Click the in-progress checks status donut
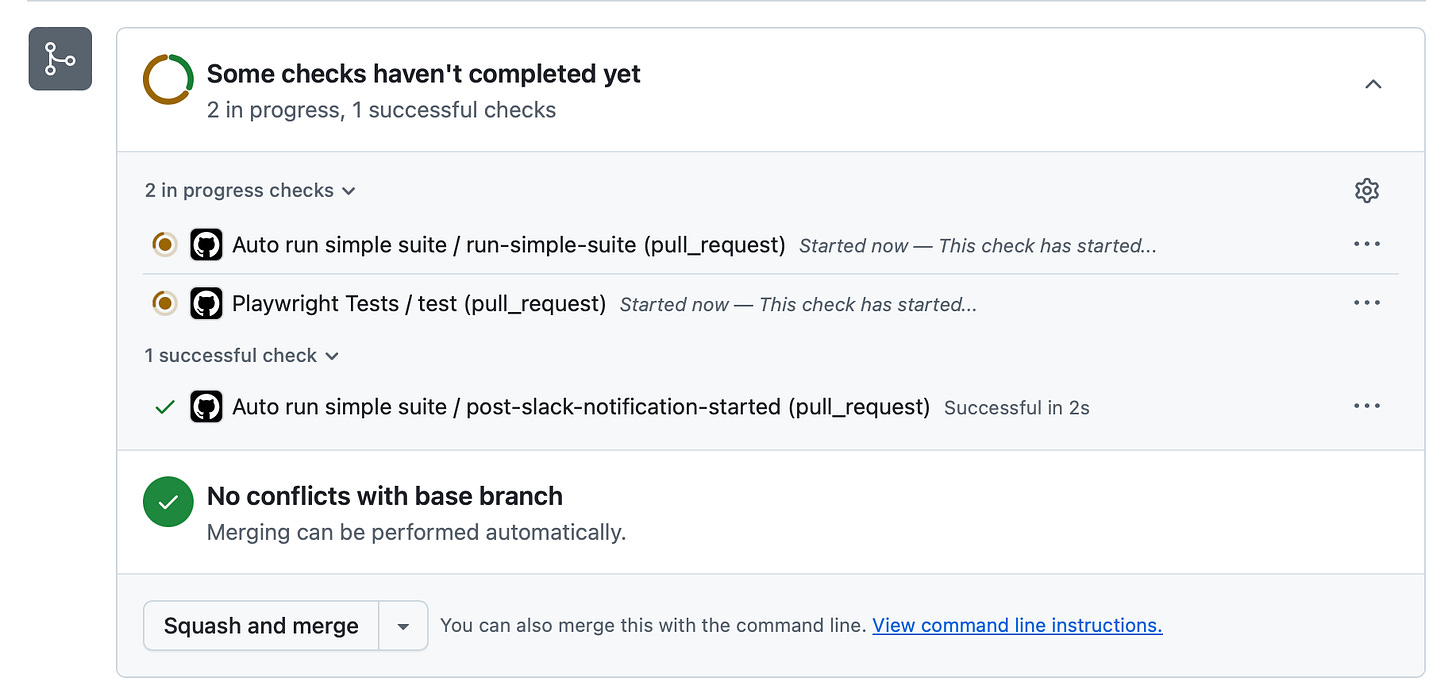The width and height of the screenshot is (1456, 697). point(168,79)
